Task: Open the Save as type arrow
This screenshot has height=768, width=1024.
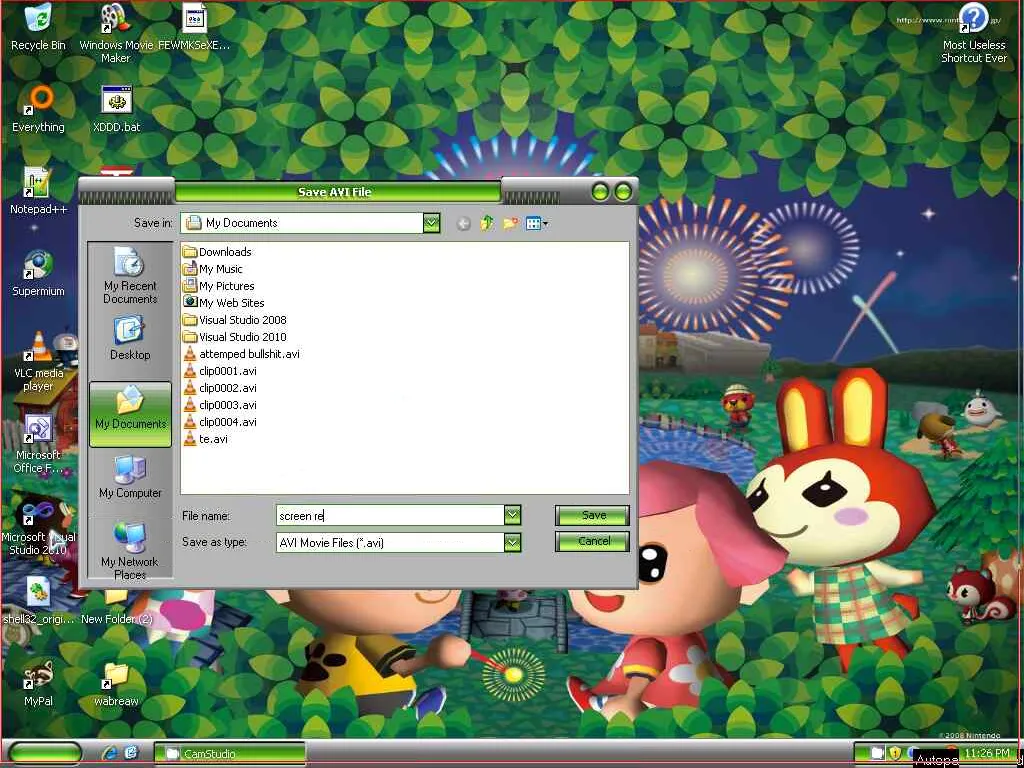Action: pos(513,542)
